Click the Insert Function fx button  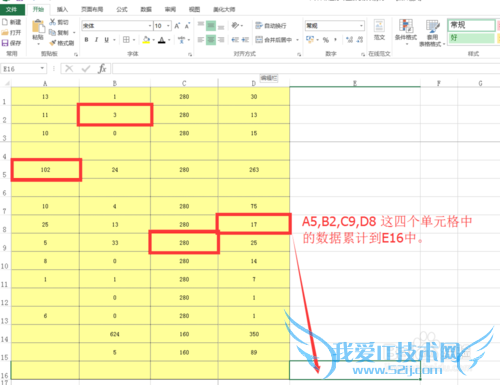(x=102, y=69)
